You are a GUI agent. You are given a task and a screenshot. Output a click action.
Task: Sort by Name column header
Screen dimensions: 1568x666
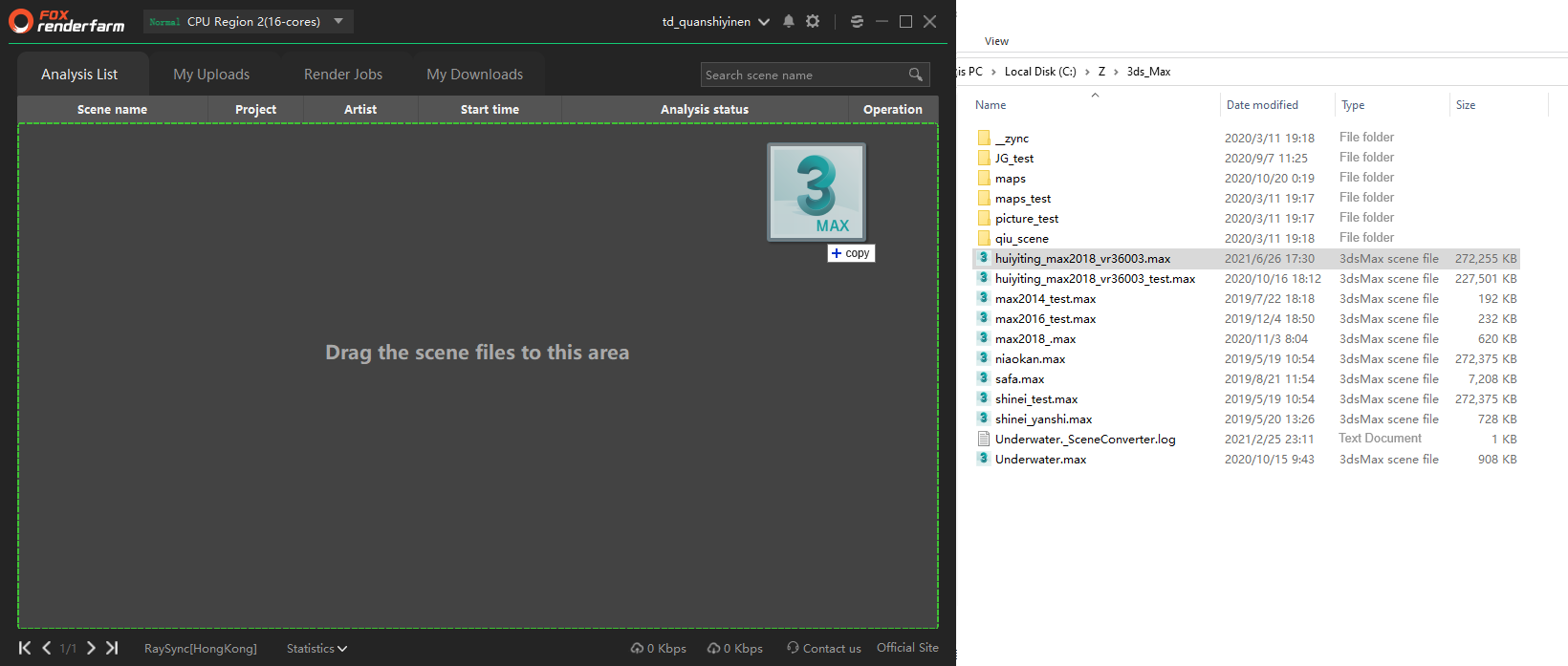[991, 105]
